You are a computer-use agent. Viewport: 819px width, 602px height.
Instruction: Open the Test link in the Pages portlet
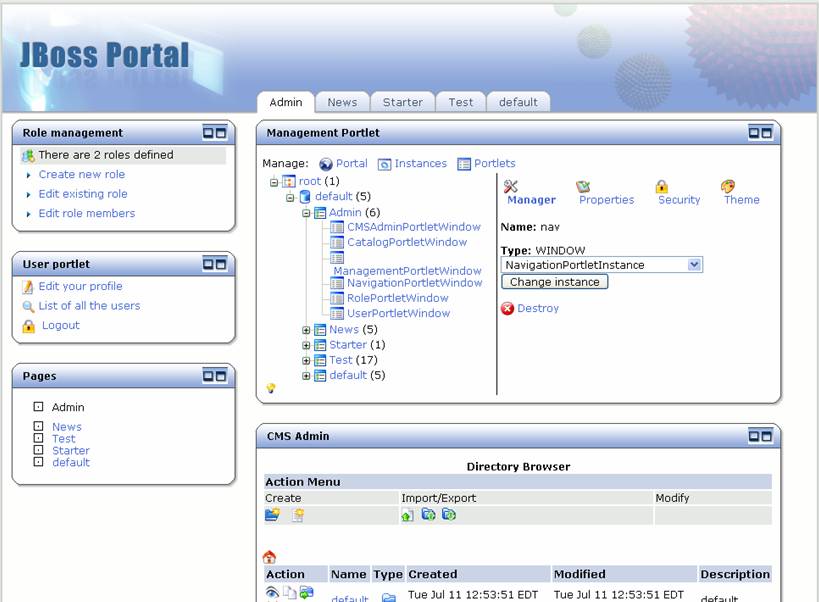(64, 439)
